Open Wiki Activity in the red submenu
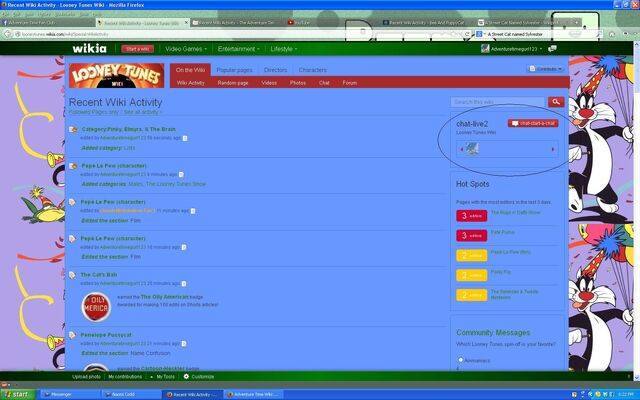 click(191, 83)
